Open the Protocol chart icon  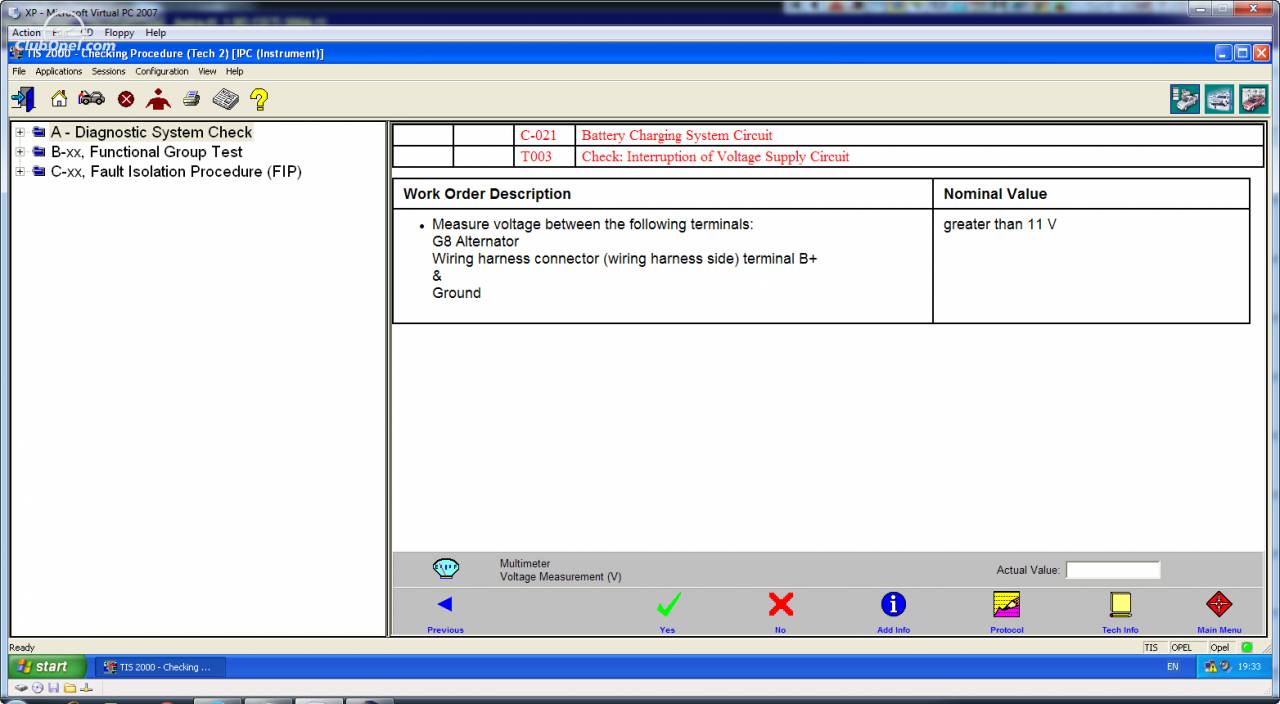(1006, 604)
